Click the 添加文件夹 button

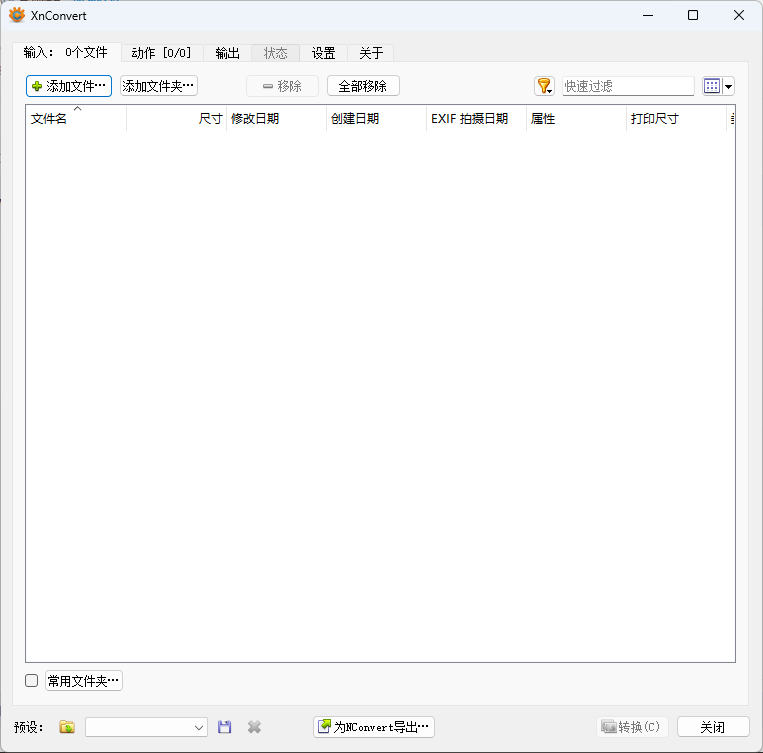159,86
